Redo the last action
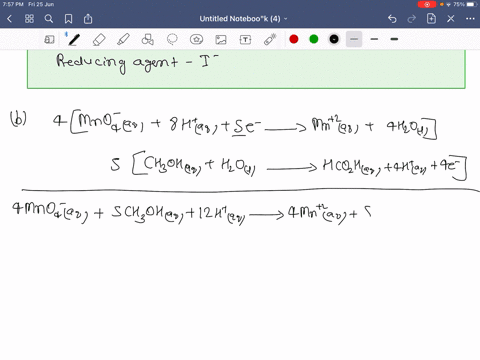 tap(412, 19)
